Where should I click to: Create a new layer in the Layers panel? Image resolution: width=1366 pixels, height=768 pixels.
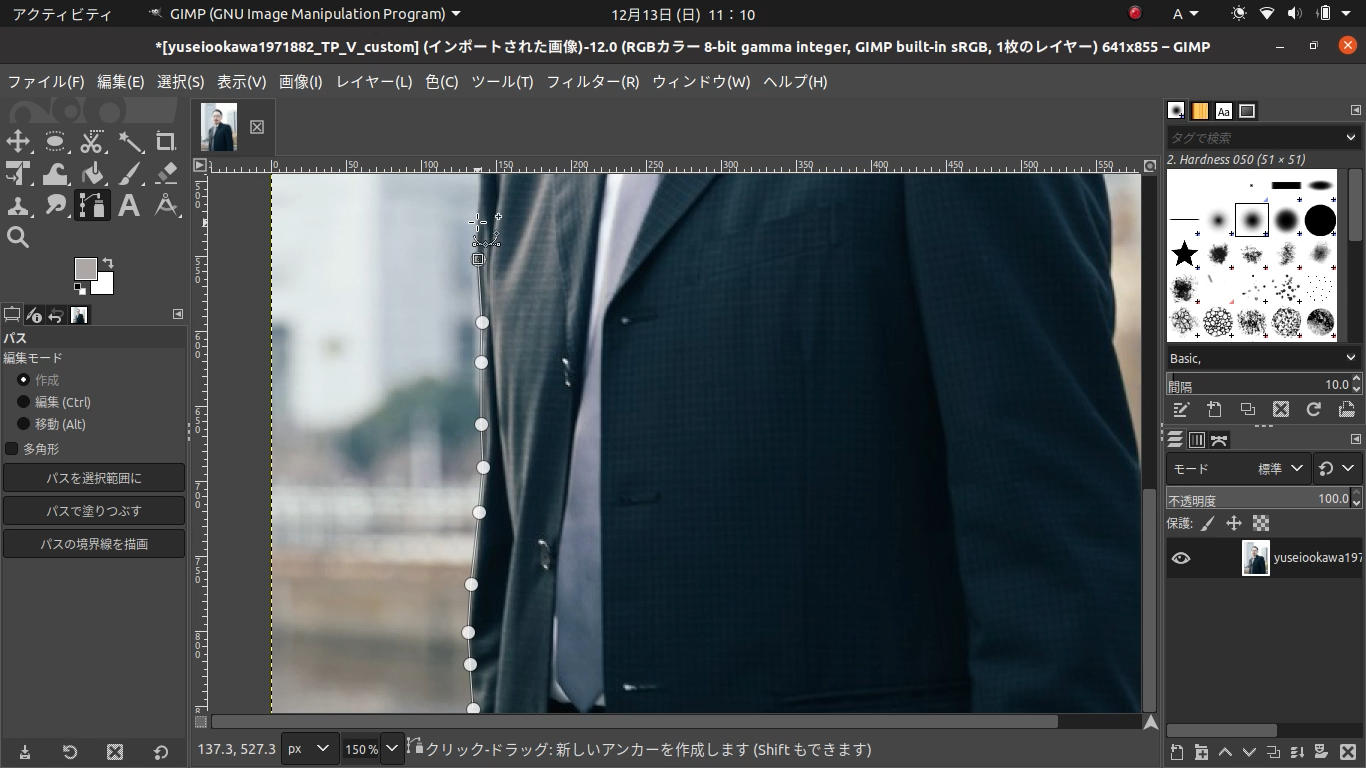(1177, 752)
